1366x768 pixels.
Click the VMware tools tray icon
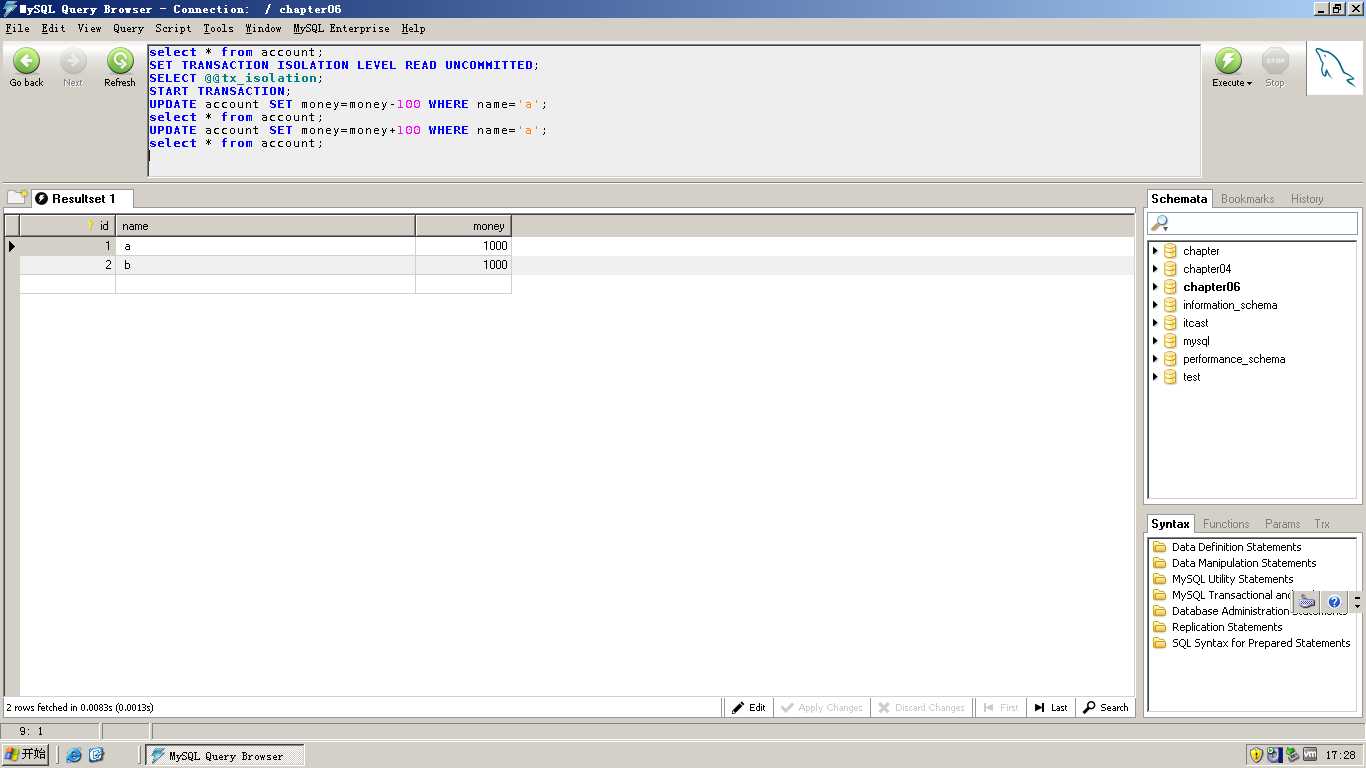tap(1310, 755)
